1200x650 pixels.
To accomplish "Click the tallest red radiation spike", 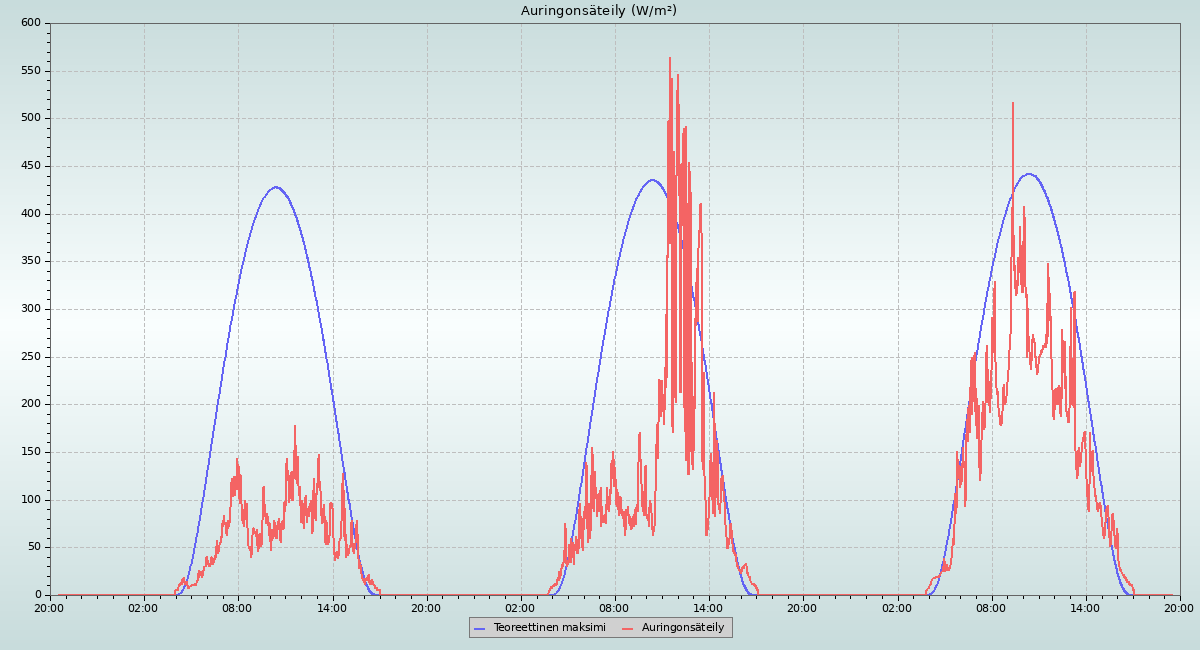I will 670,60.
